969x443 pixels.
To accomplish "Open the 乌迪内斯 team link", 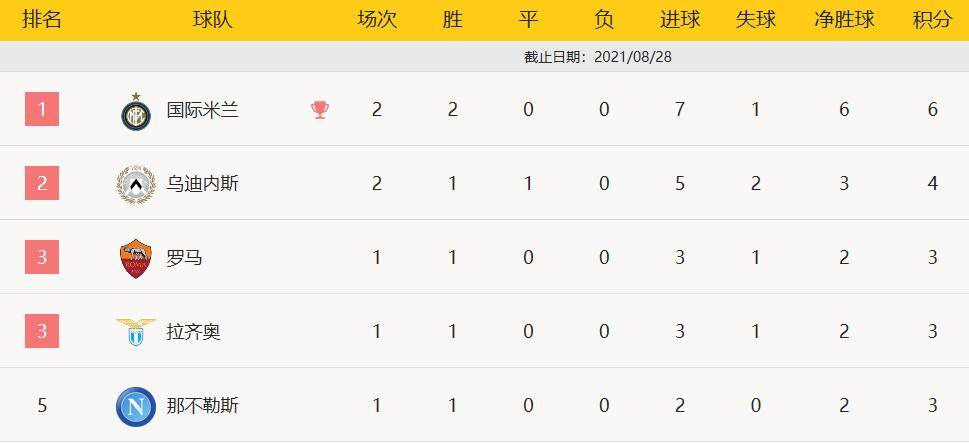I will tap(202, 184).
